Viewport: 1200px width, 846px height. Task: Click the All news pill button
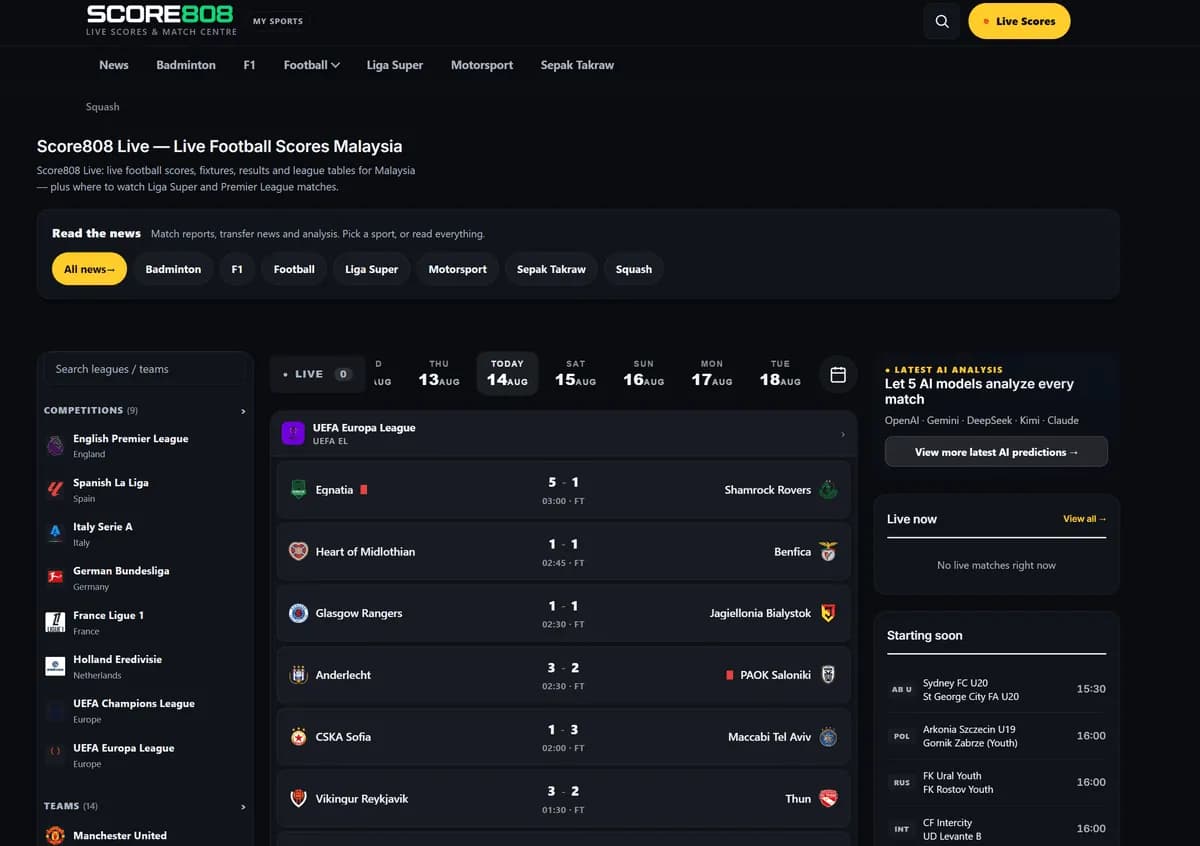click(x=89, y=269)
